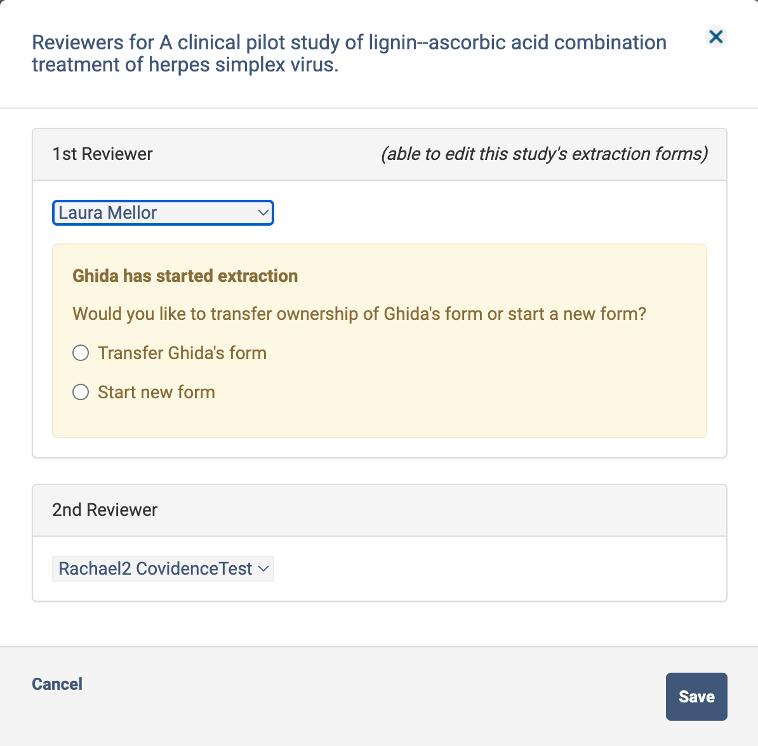
Task: Click the empty footer area between Cancel and Save
Action: 370,696
